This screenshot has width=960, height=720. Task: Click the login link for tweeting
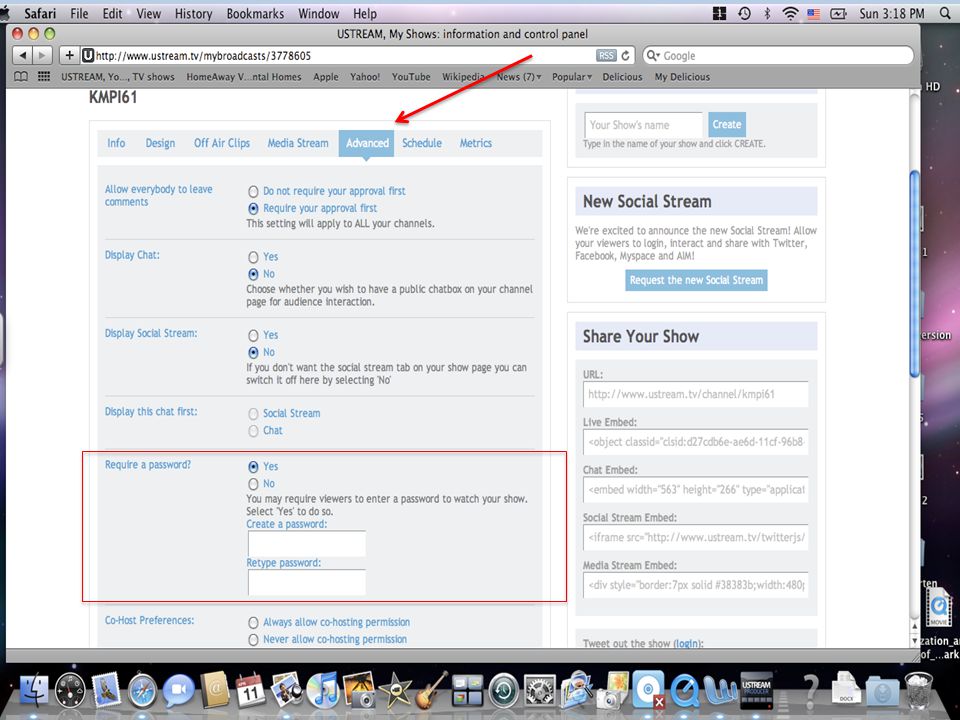(687, 643)
